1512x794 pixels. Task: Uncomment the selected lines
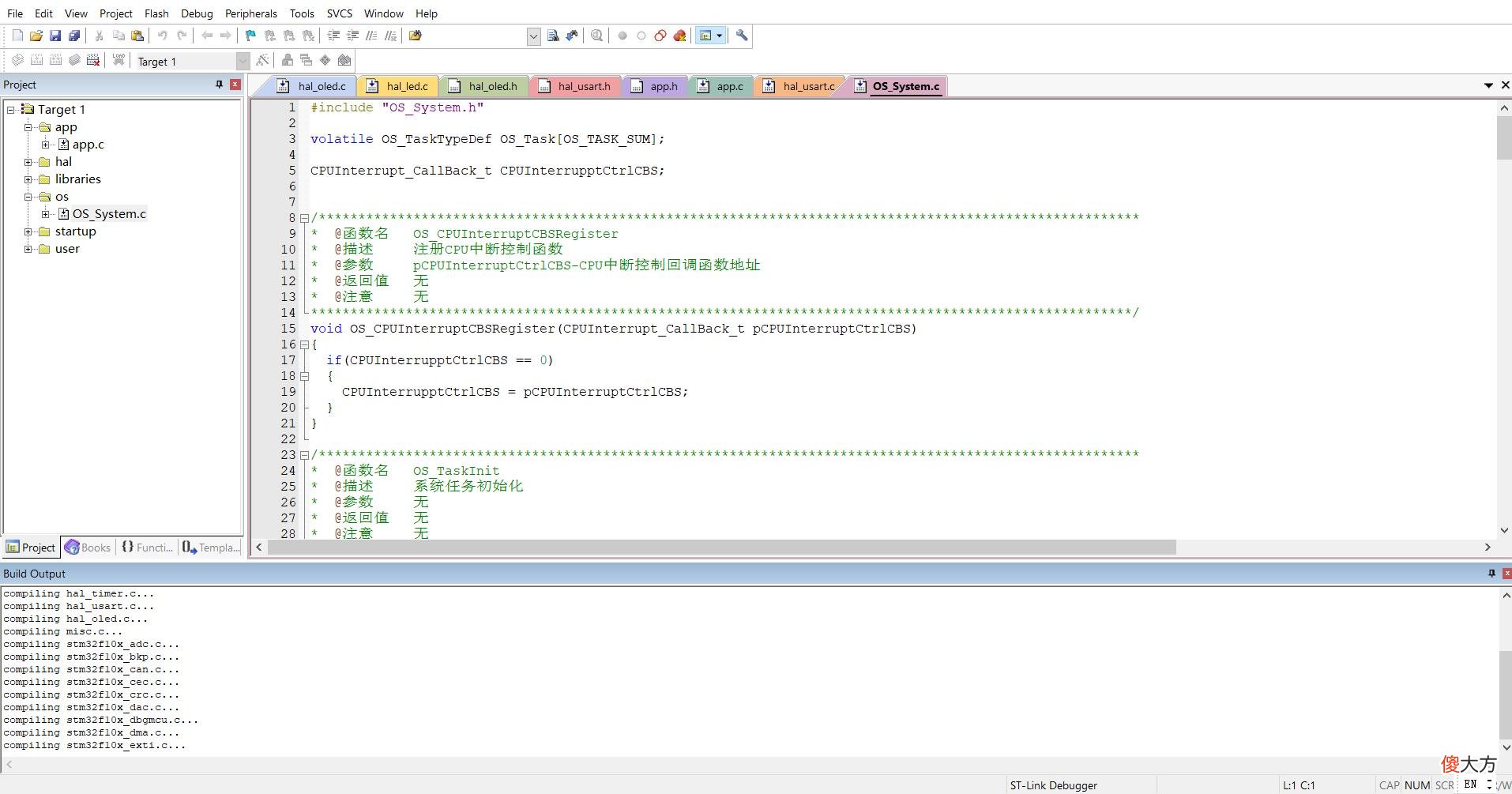[x=390, y=36]
